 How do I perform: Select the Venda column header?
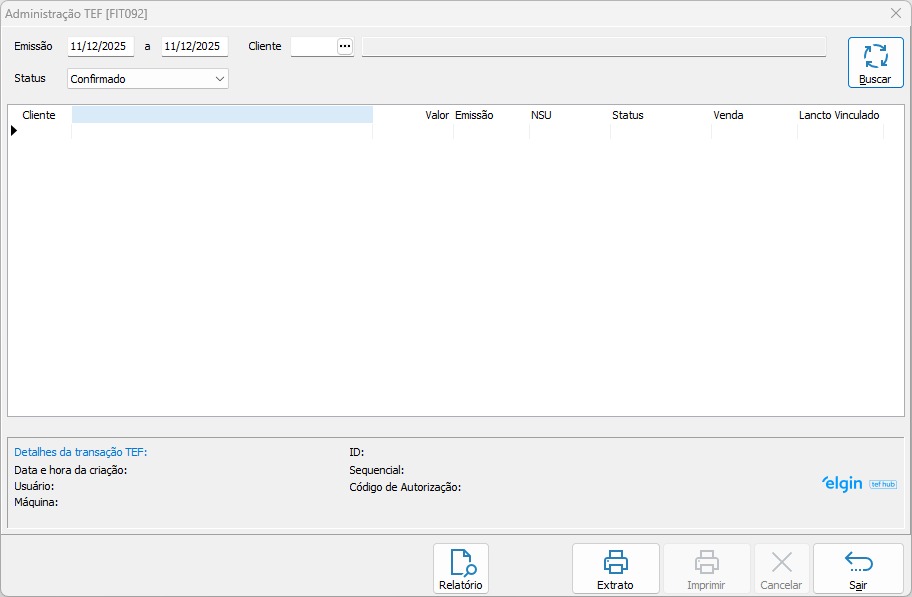pos(728,115)
